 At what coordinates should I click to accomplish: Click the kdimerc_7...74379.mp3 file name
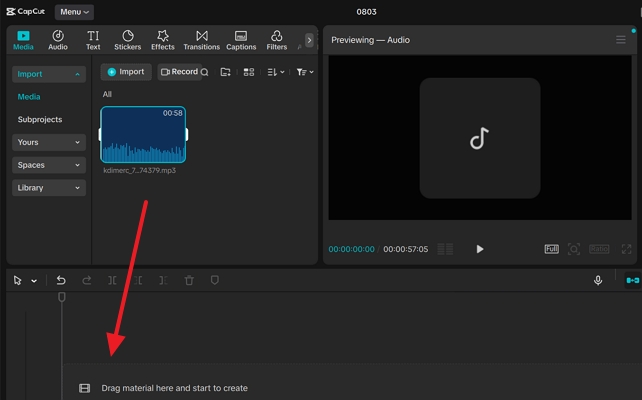[140, 170]
